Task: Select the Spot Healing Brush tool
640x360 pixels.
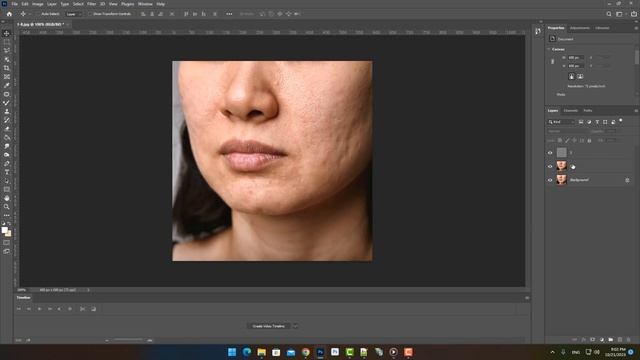Action: click(x=7, y=94)
